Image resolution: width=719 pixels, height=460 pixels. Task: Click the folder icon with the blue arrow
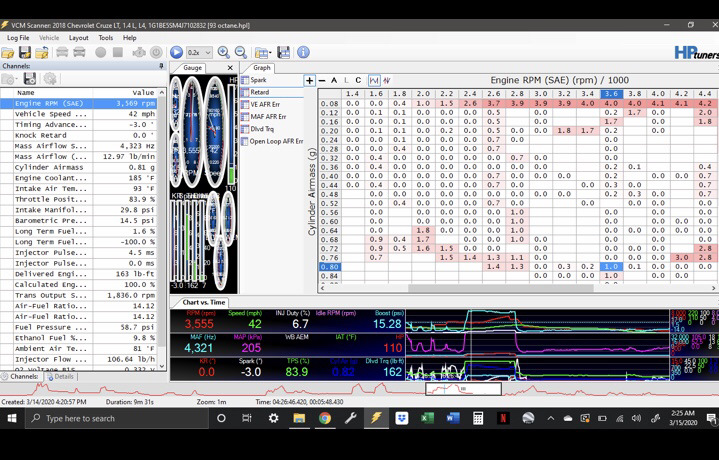click(42, 53)
